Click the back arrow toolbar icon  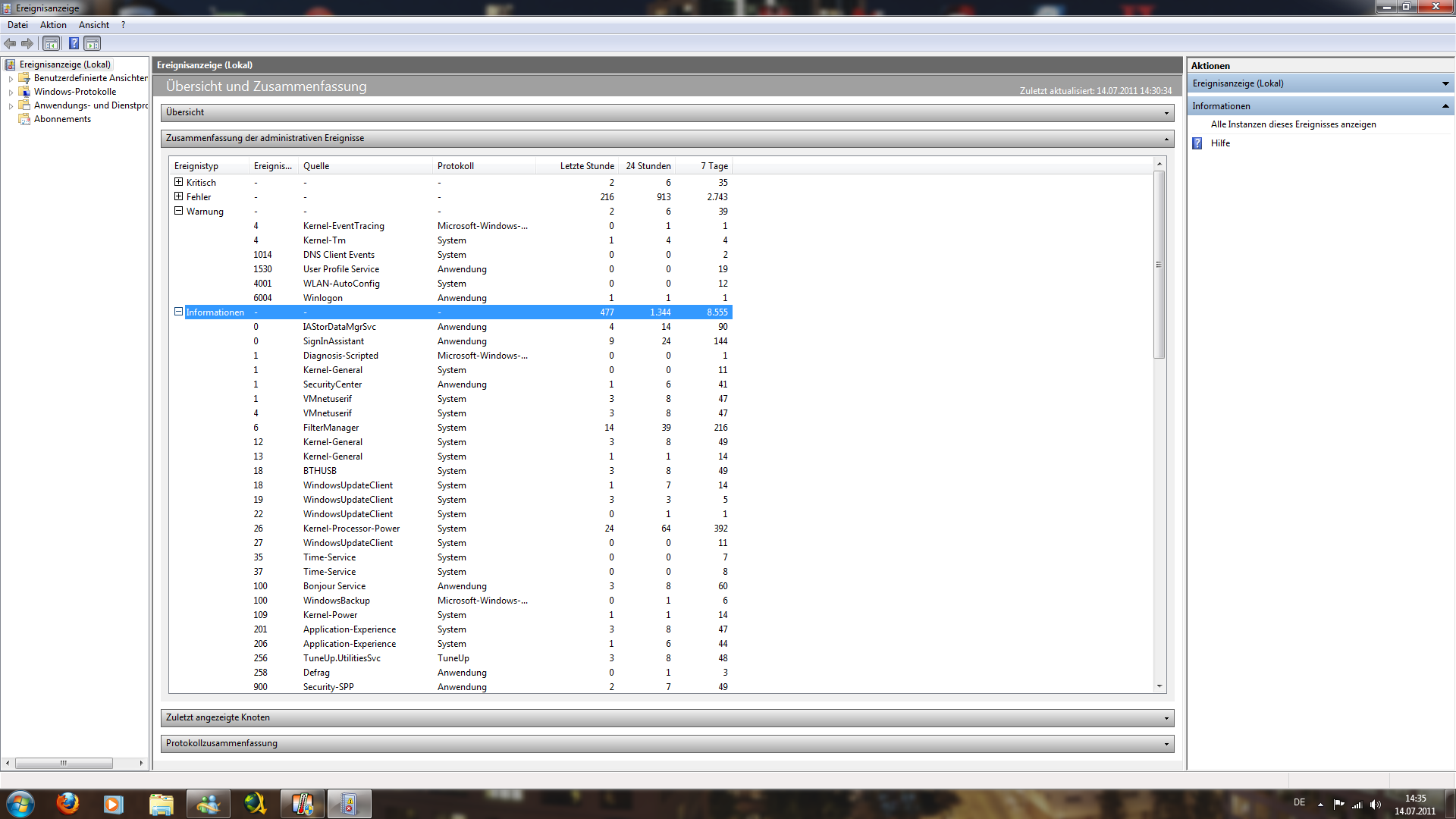[x=10, y=44]
